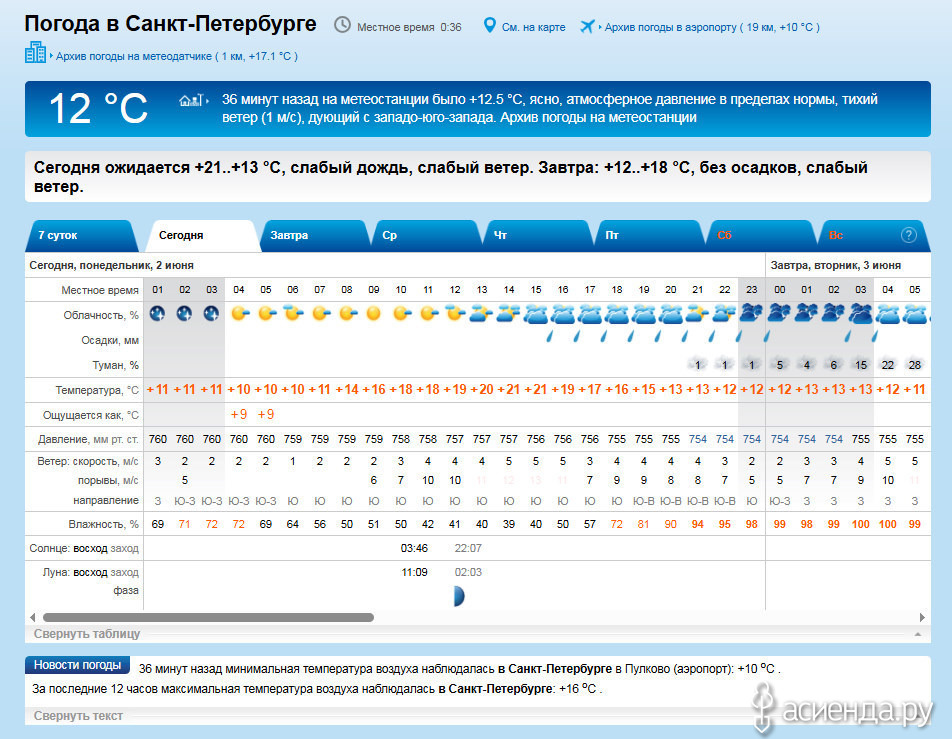The image size is (952, 739).
Task: Click the airplane icon for airport archive
Action: 587,26
